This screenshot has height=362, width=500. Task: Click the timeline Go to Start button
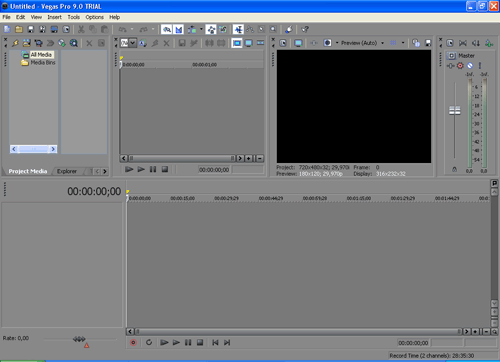pos(215,343)
